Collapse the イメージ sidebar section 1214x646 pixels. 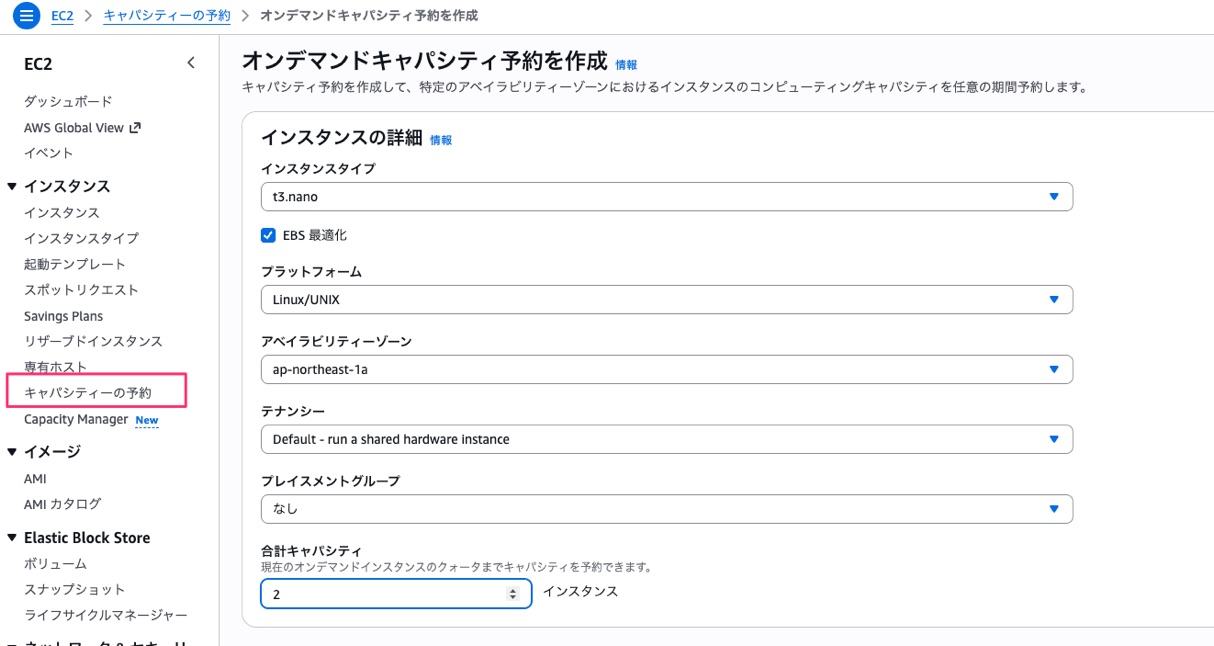click(x=12, y=452)
